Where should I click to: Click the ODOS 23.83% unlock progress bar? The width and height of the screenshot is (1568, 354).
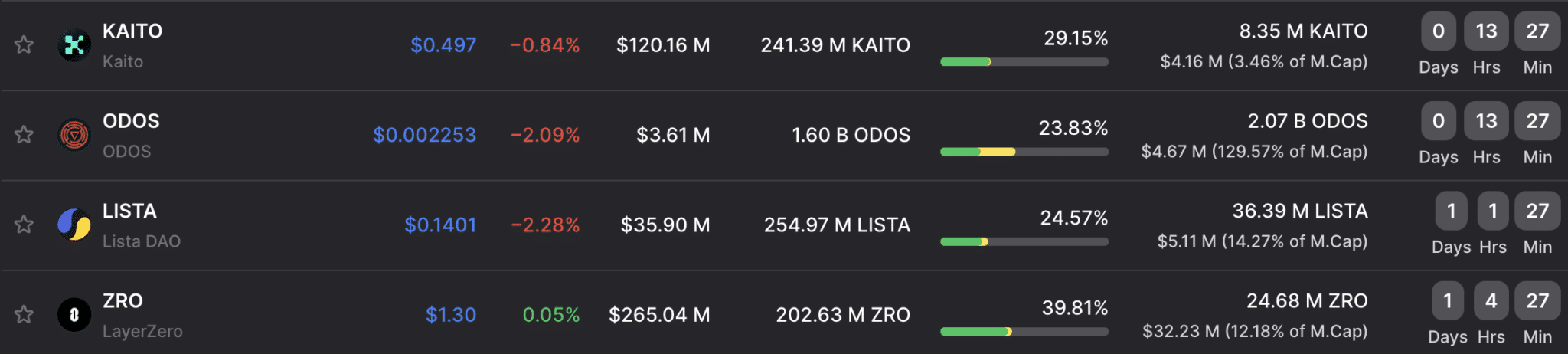point(1024,152)
